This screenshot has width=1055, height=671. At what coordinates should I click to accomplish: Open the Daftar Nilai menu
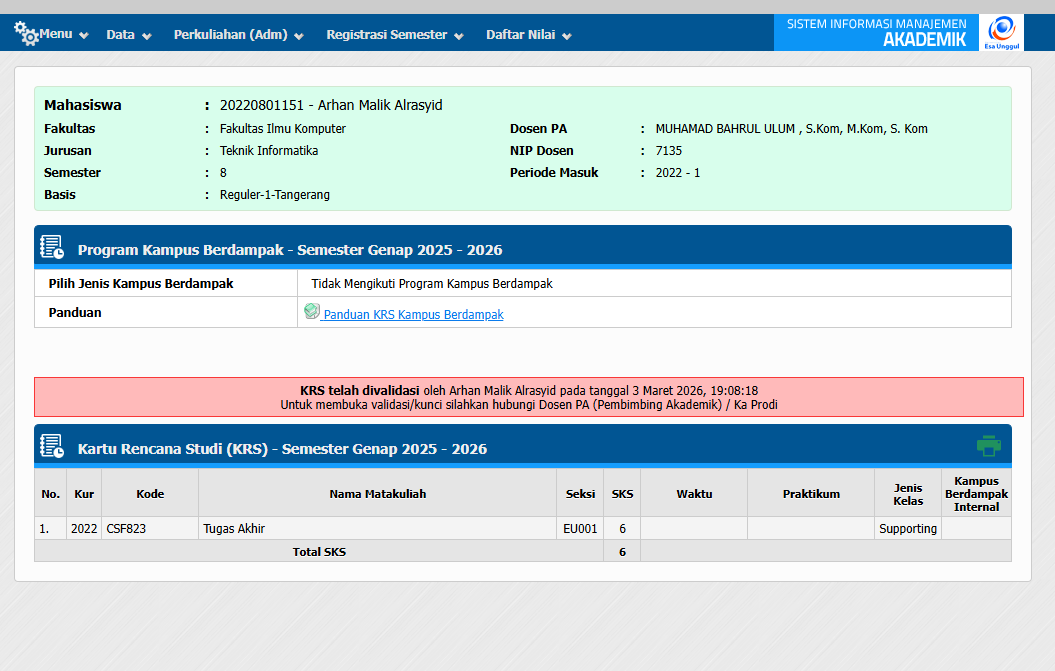(x=519, y=34)
